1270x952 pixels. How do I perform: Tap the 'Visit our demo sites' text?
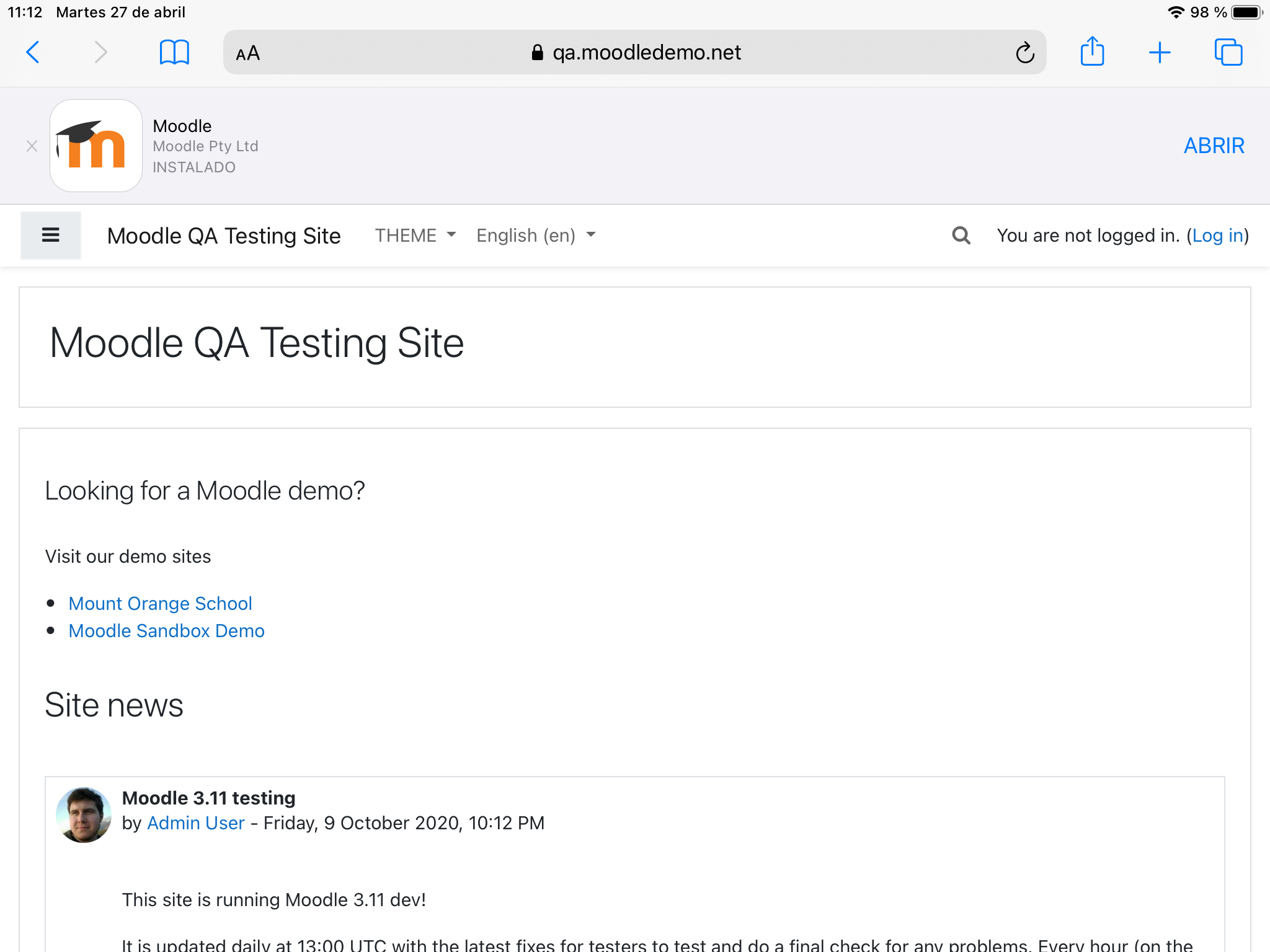[x=128, y=557]
